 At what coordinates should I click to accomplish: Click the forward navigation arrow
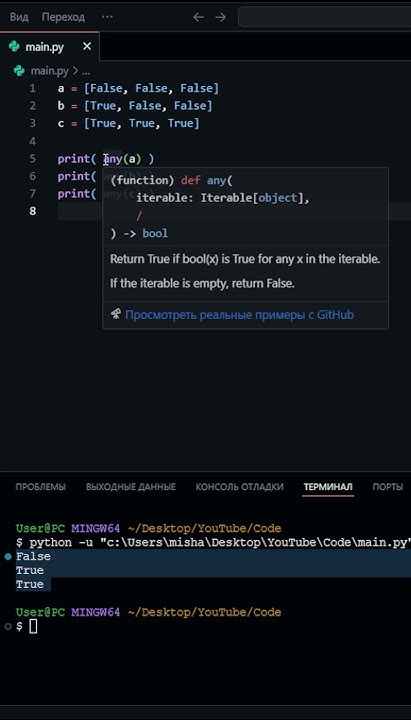tap(221, 17)
